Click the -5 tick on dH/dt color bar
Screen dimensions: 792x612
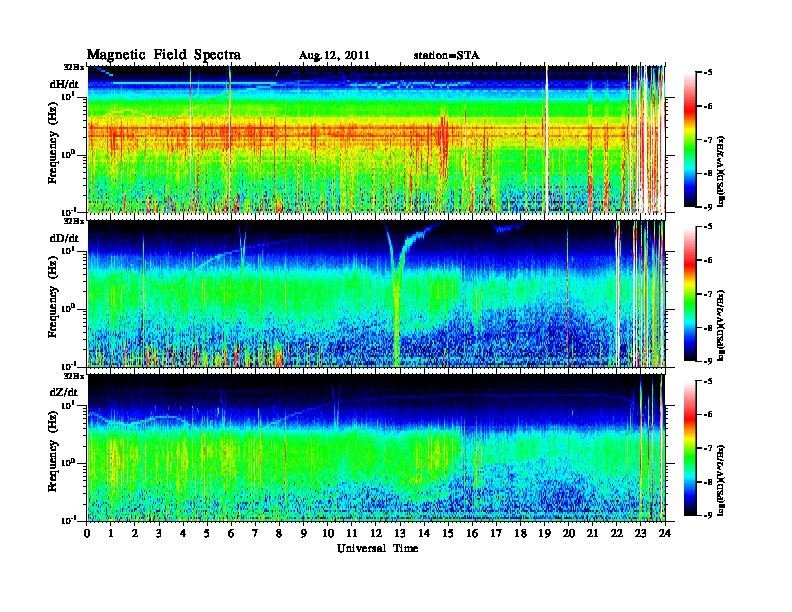click(x=708, y=73)
